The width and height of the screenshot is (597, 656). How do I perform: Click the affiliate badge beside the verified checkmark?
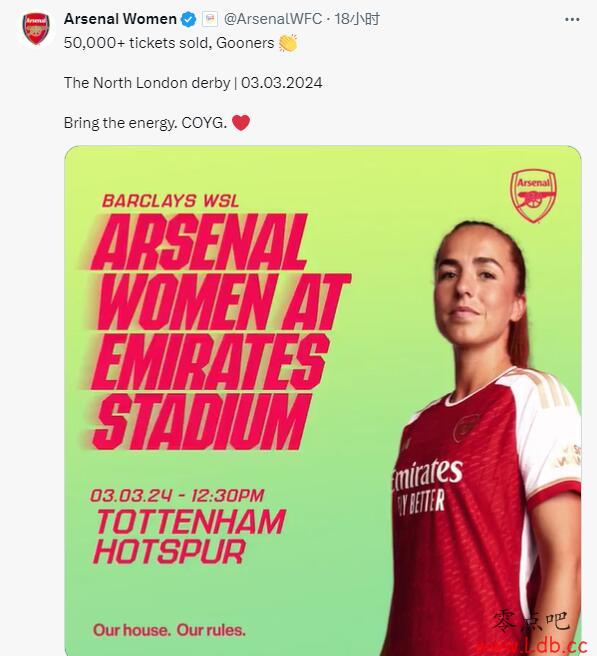[210, 19]
